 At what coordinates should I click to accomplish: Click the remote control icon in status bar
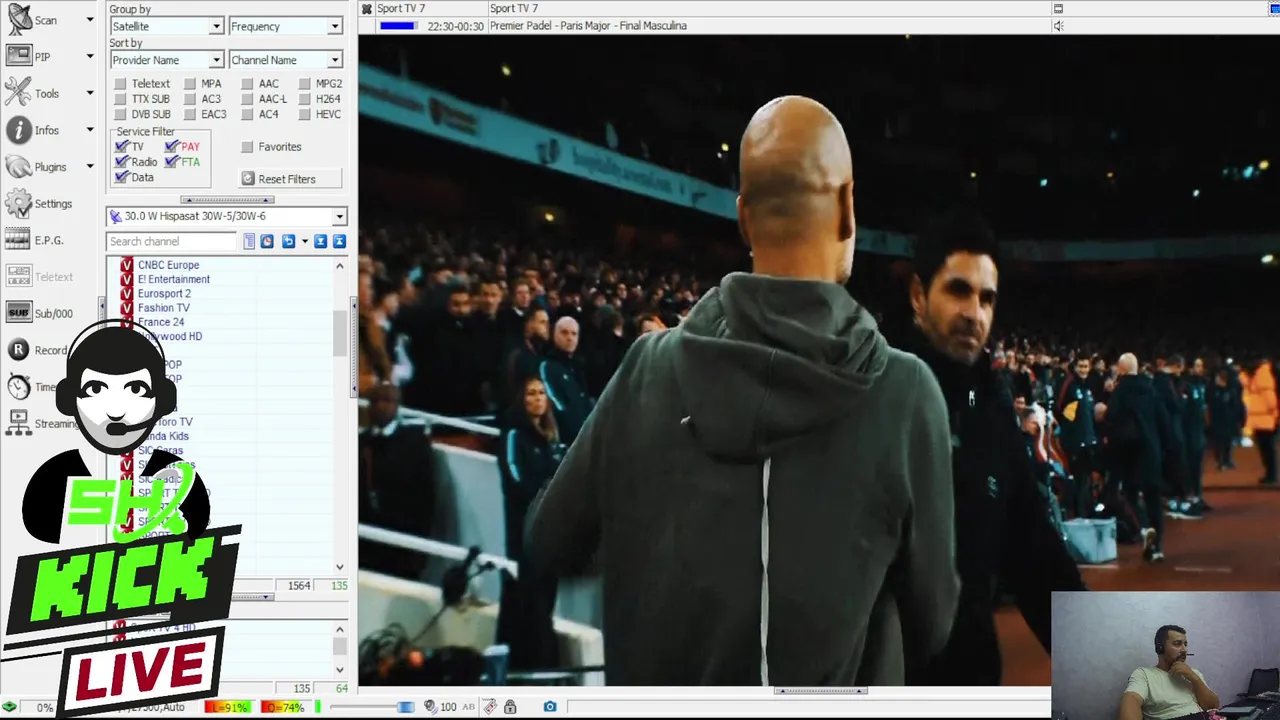pyautogui.click(x=489, y=707)
